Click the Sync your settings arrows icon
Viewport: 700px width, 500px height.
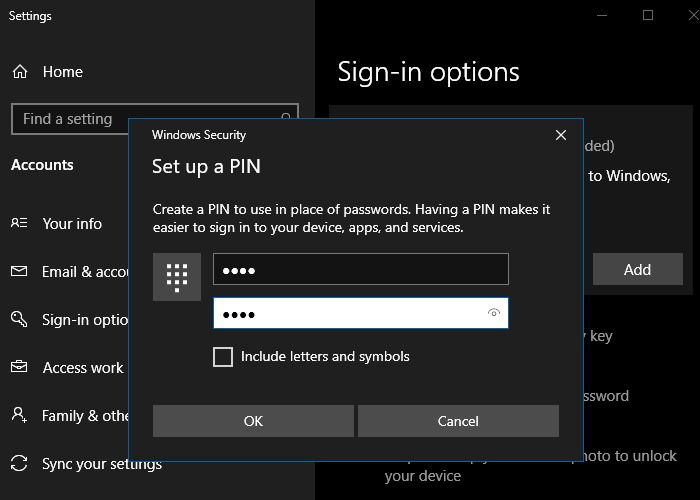click(x=19, y=463)
